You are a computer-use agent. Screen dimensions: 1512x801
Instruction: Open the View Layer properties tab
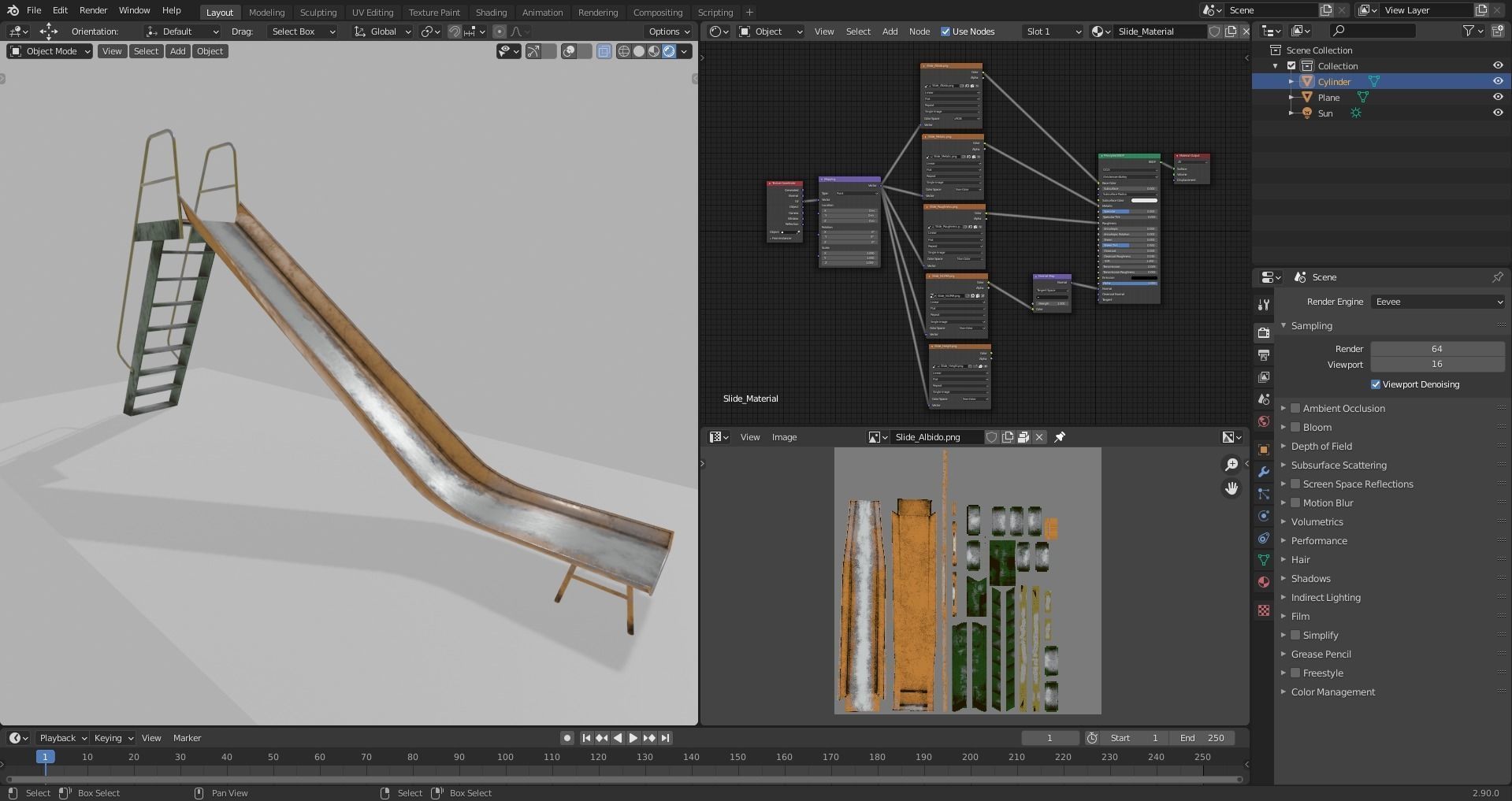[x=1264, y=377]
